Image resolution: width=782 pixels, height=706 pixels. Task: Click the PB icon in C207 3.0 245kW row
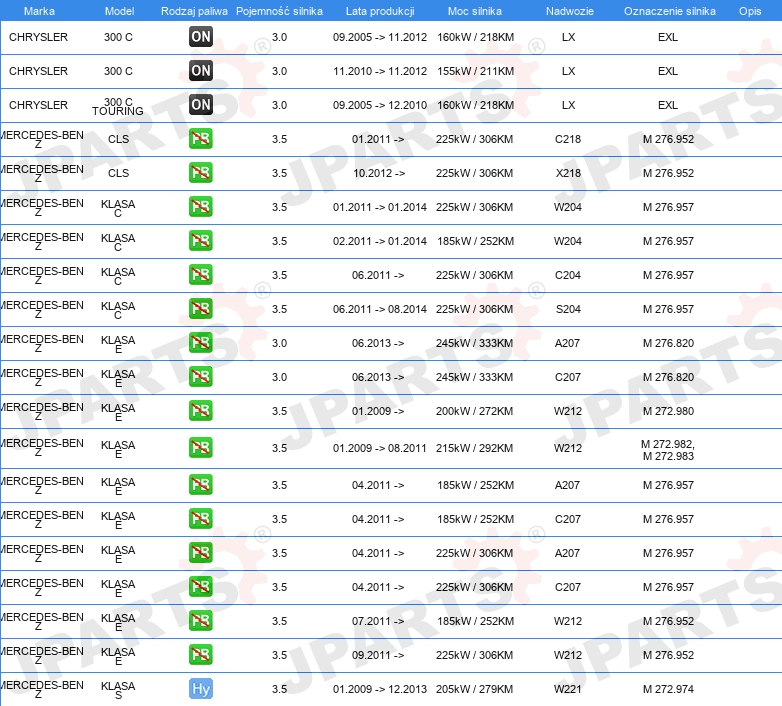(x=201, y=376)
